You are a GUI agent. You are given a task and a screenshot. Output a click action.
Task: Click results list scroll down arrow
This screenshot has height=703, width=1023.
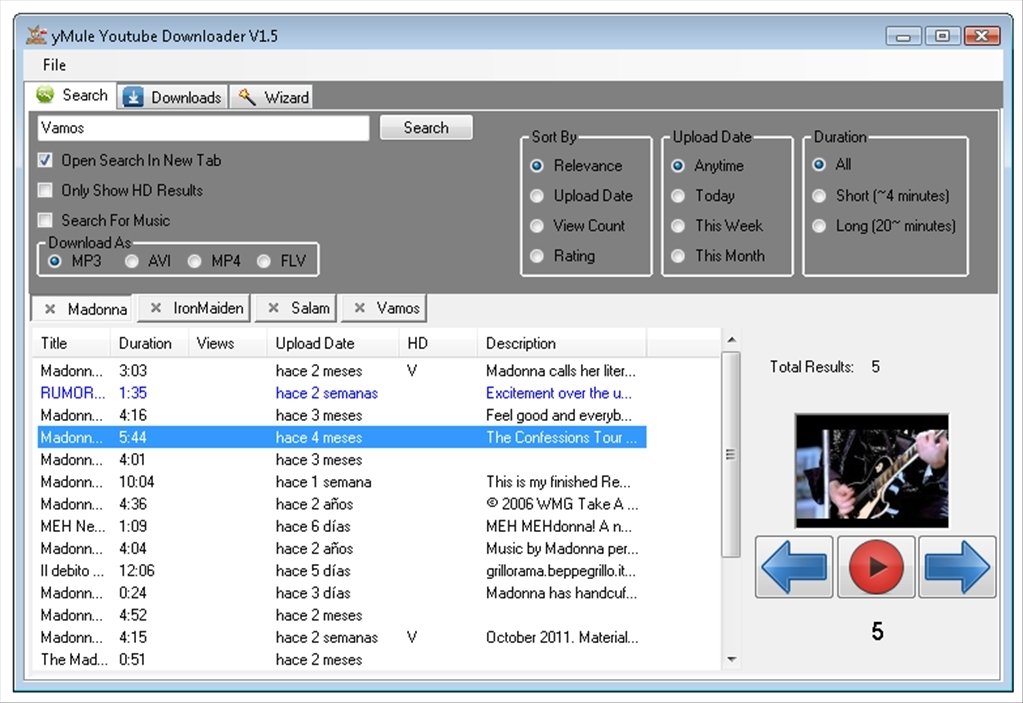[x=731, y=659]
